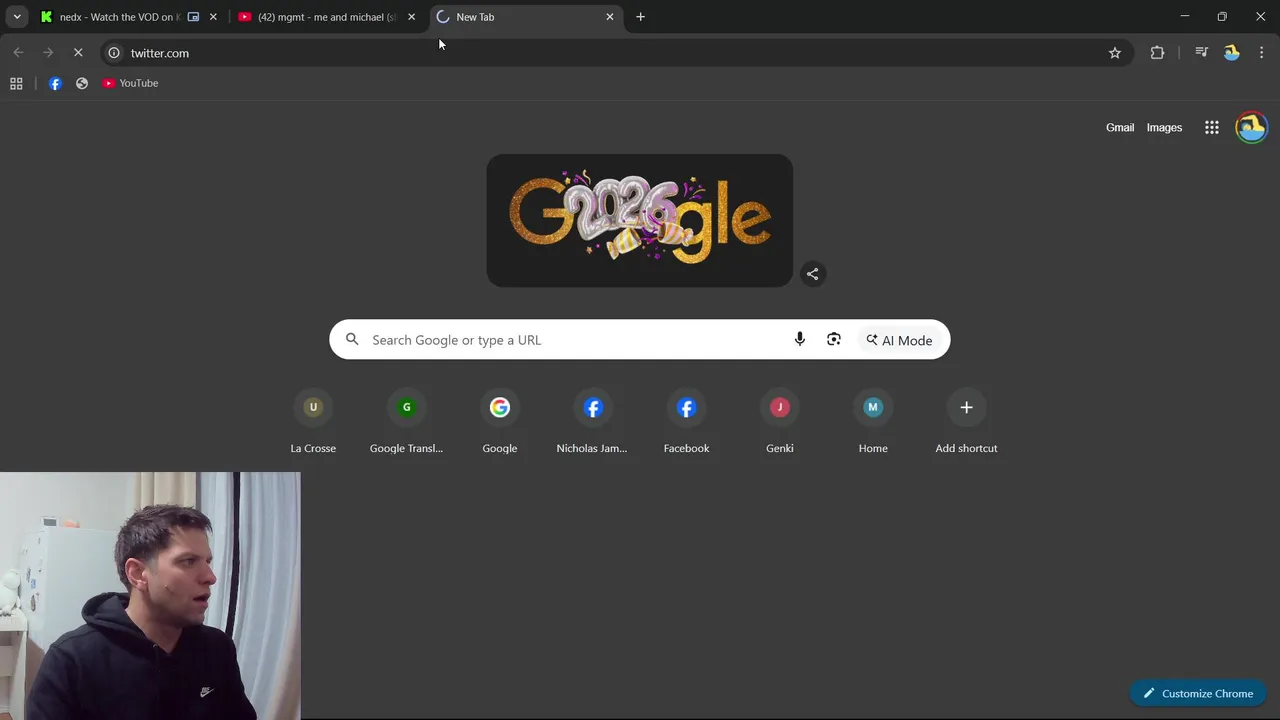Open Google Images link
This screenshot has width=1280, height=720.
(x=1164, y=128)
